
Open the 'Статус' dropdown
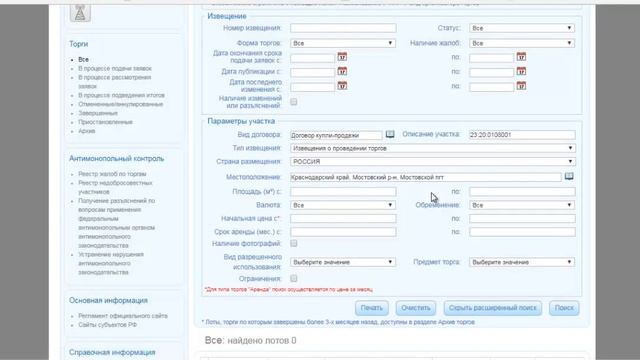click(x=522, y=28)
